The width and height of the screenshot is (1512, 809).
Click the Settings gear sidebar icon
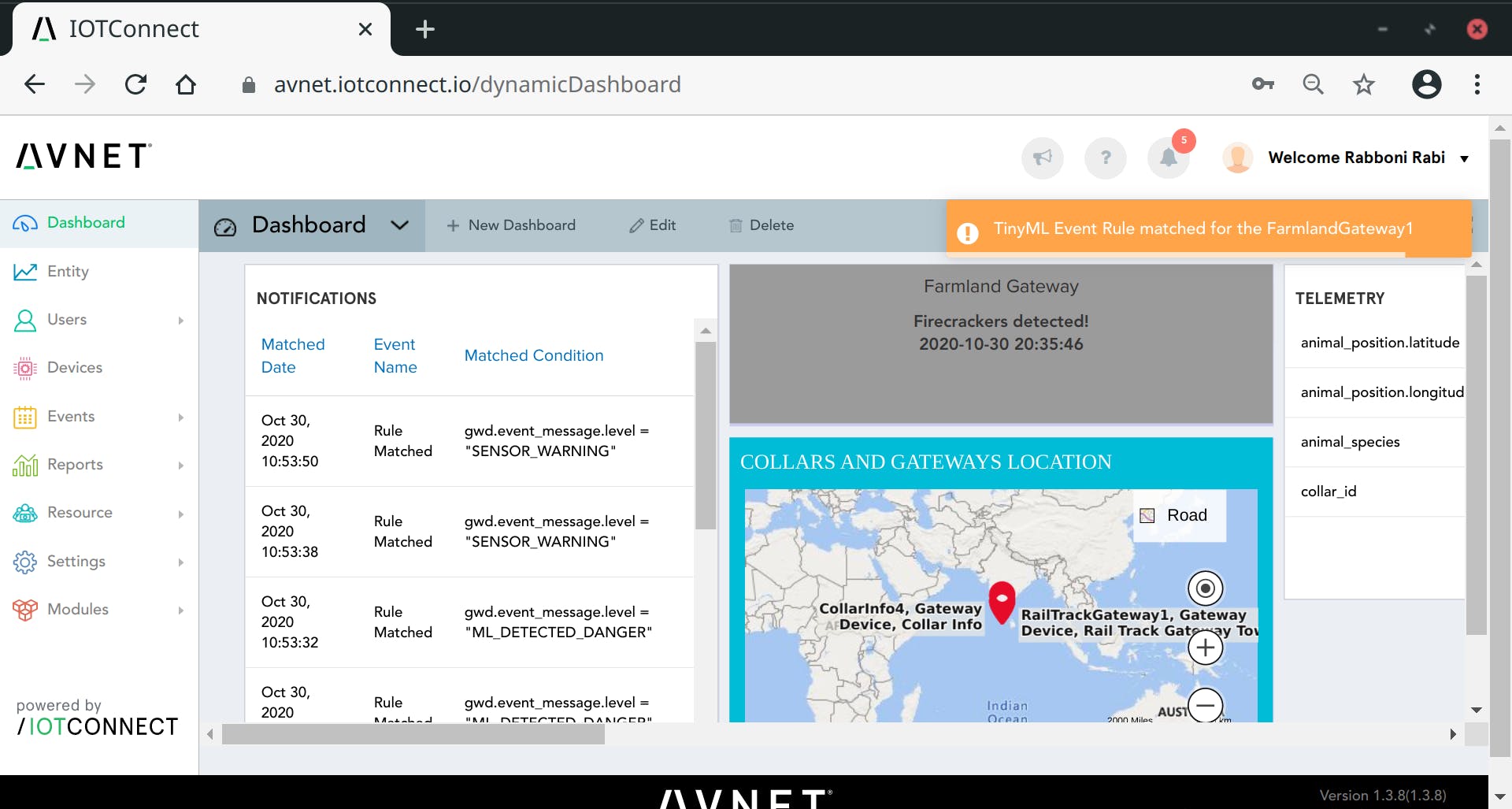coord(25,562)
